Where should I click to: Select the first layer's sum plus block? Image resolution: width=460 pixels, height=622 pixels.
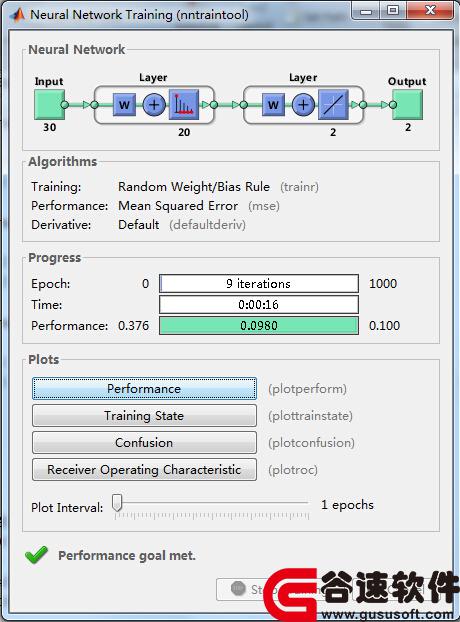(154, 105)
